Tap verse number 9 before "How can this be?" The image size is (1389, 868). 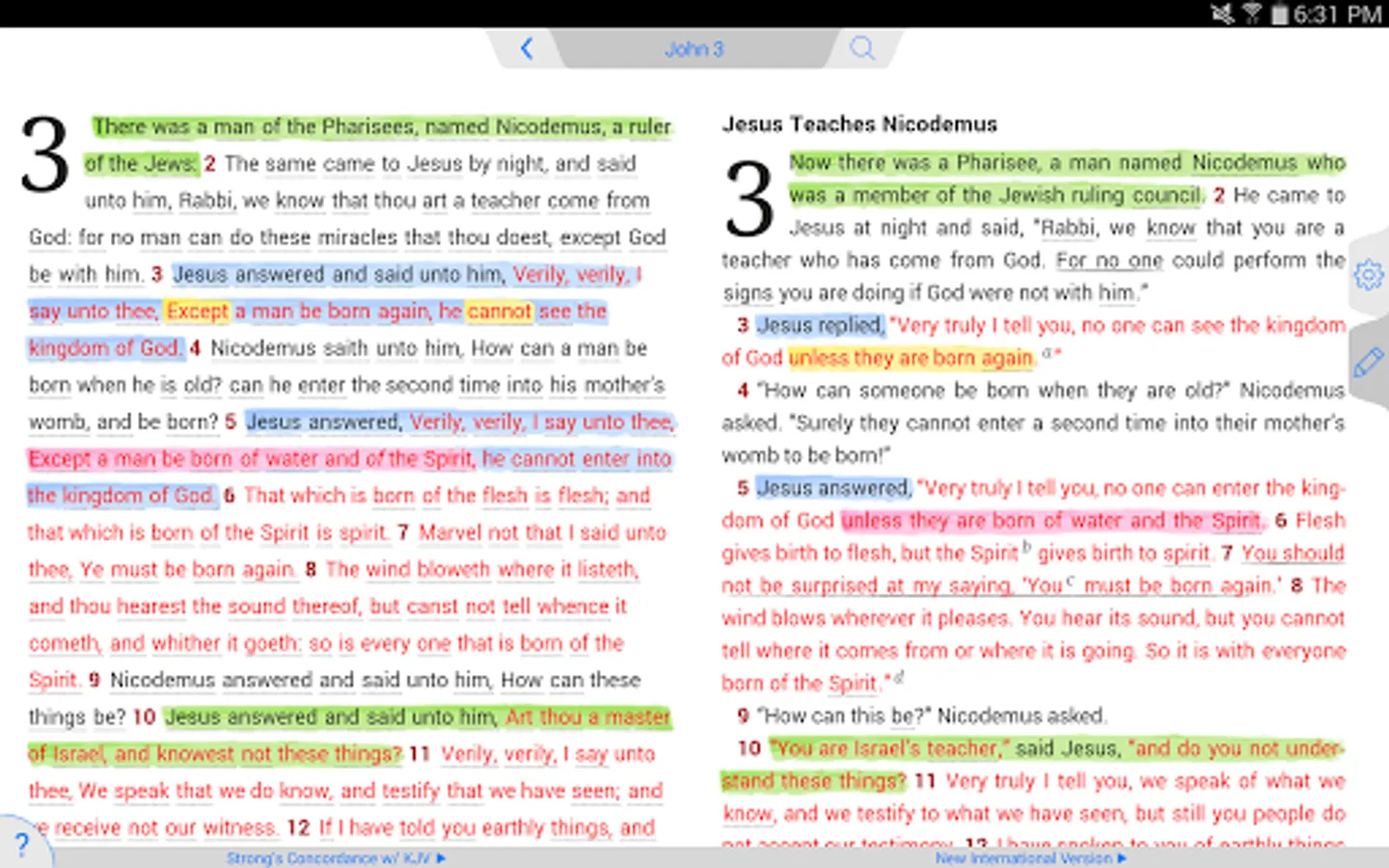pos(743,716)
